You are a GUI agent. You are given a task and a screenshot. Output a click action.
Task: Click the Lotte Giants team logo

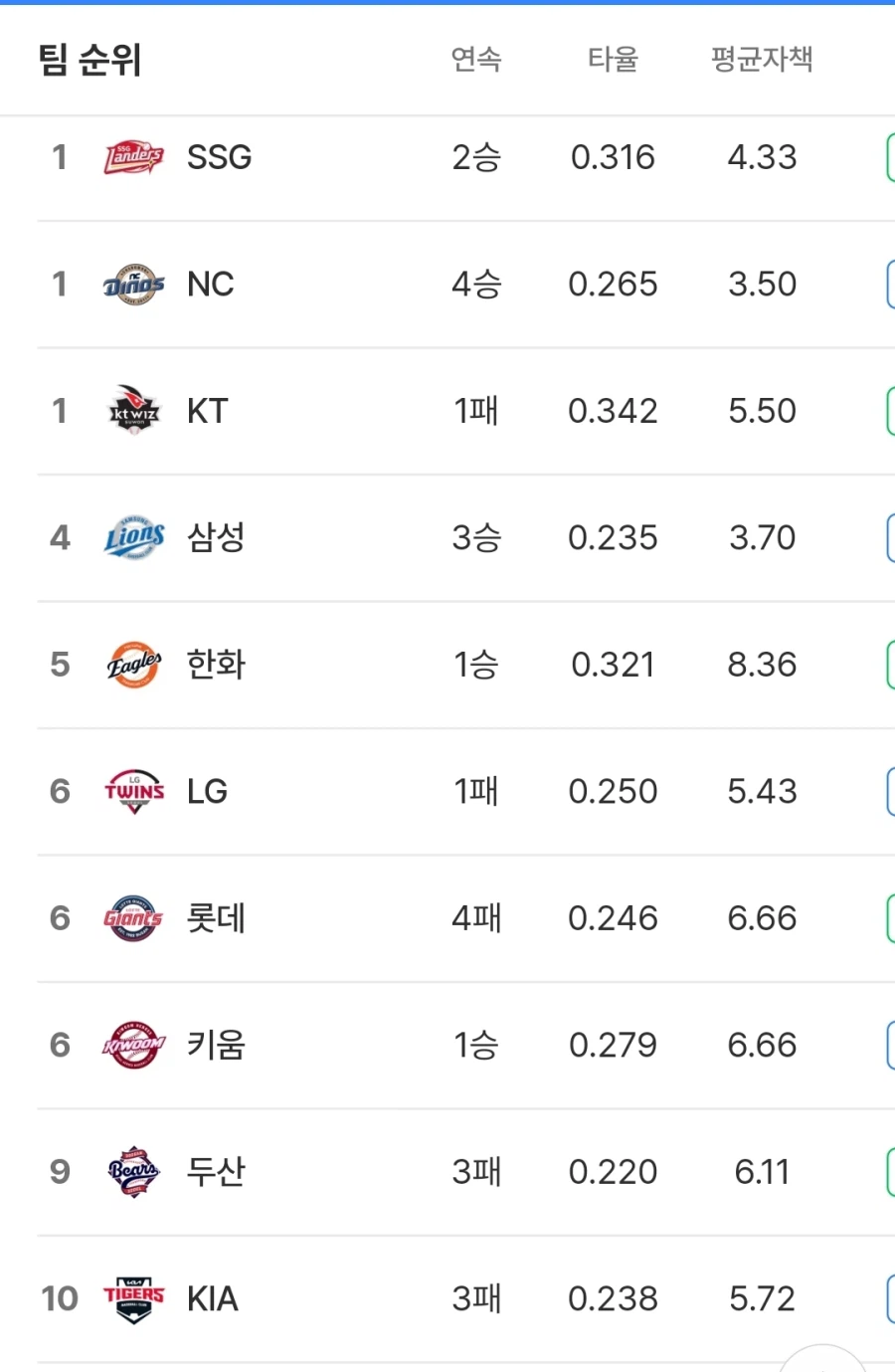click(134, 918)
